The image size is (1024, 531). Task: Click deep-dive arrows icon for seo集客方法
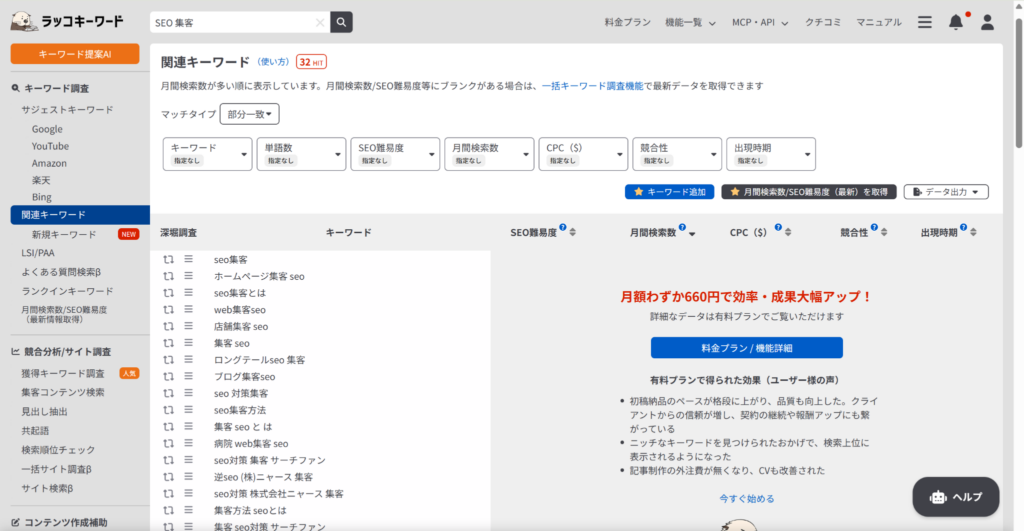coord(168,410)
